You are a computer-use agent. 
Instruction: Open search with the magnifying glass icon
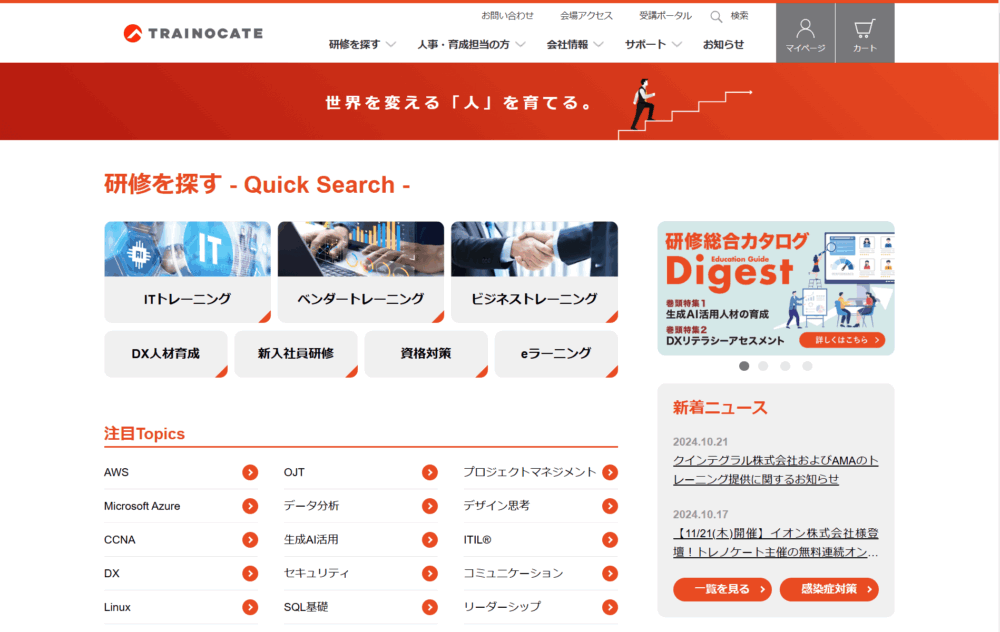click(717, 15)
